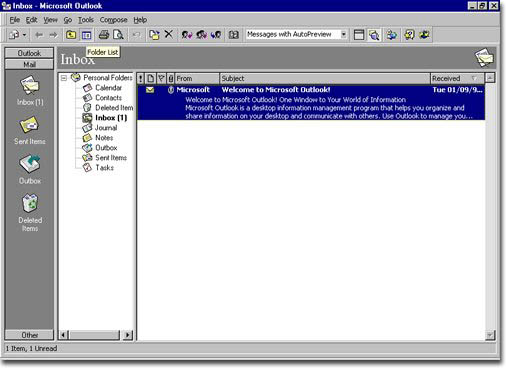Open the Messages with AutoPreview view dropdown
This screenshot has width=510, height=370.
pyautogui.click(x=343, y=34)
